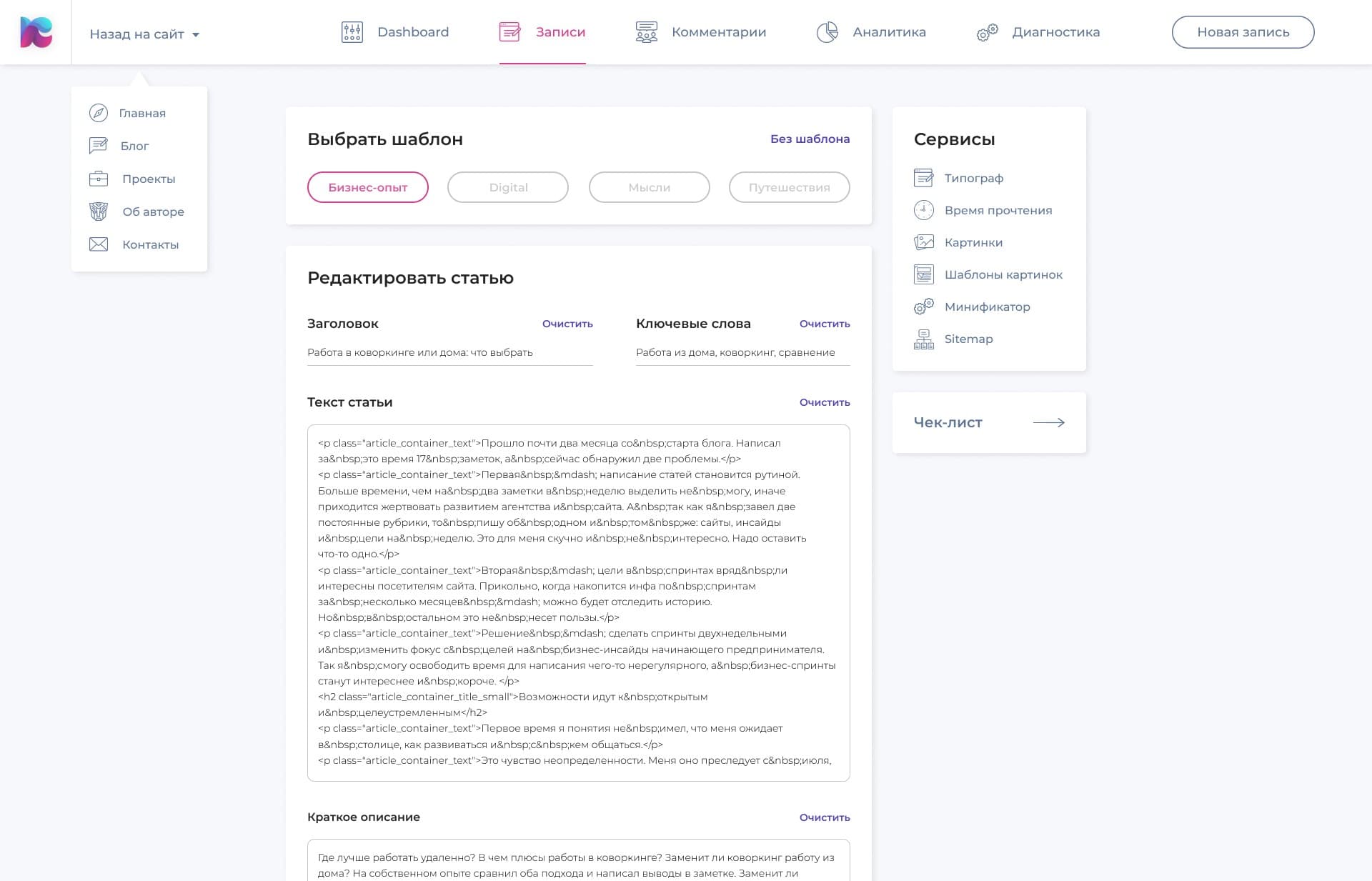The height and width of the screenshot is (881, 1372).
Task: Switch to the Комментарии tab
Action: 700,32
